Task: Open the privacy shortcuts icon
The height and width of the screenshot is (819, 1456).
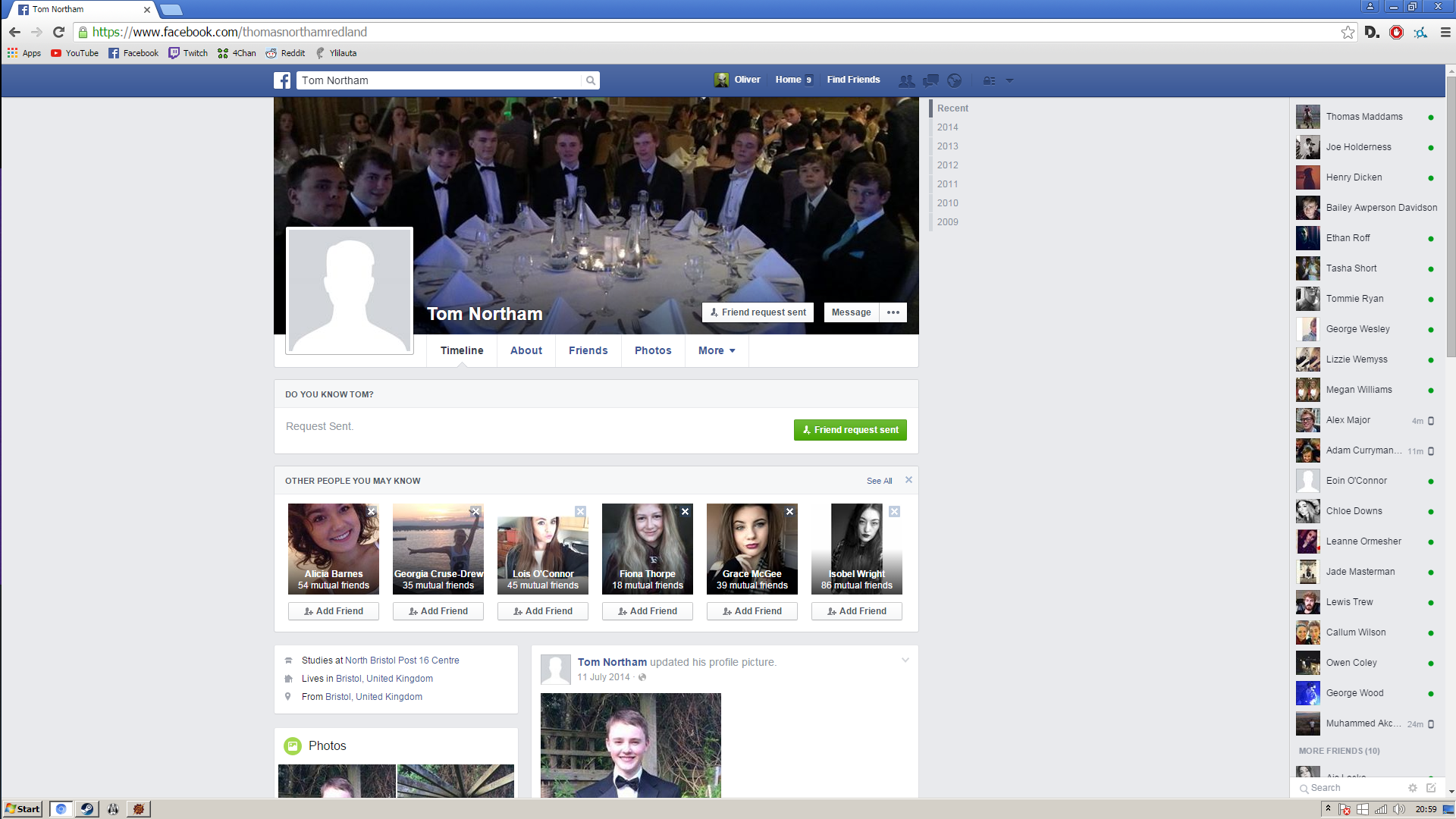Action: (990, 80)
